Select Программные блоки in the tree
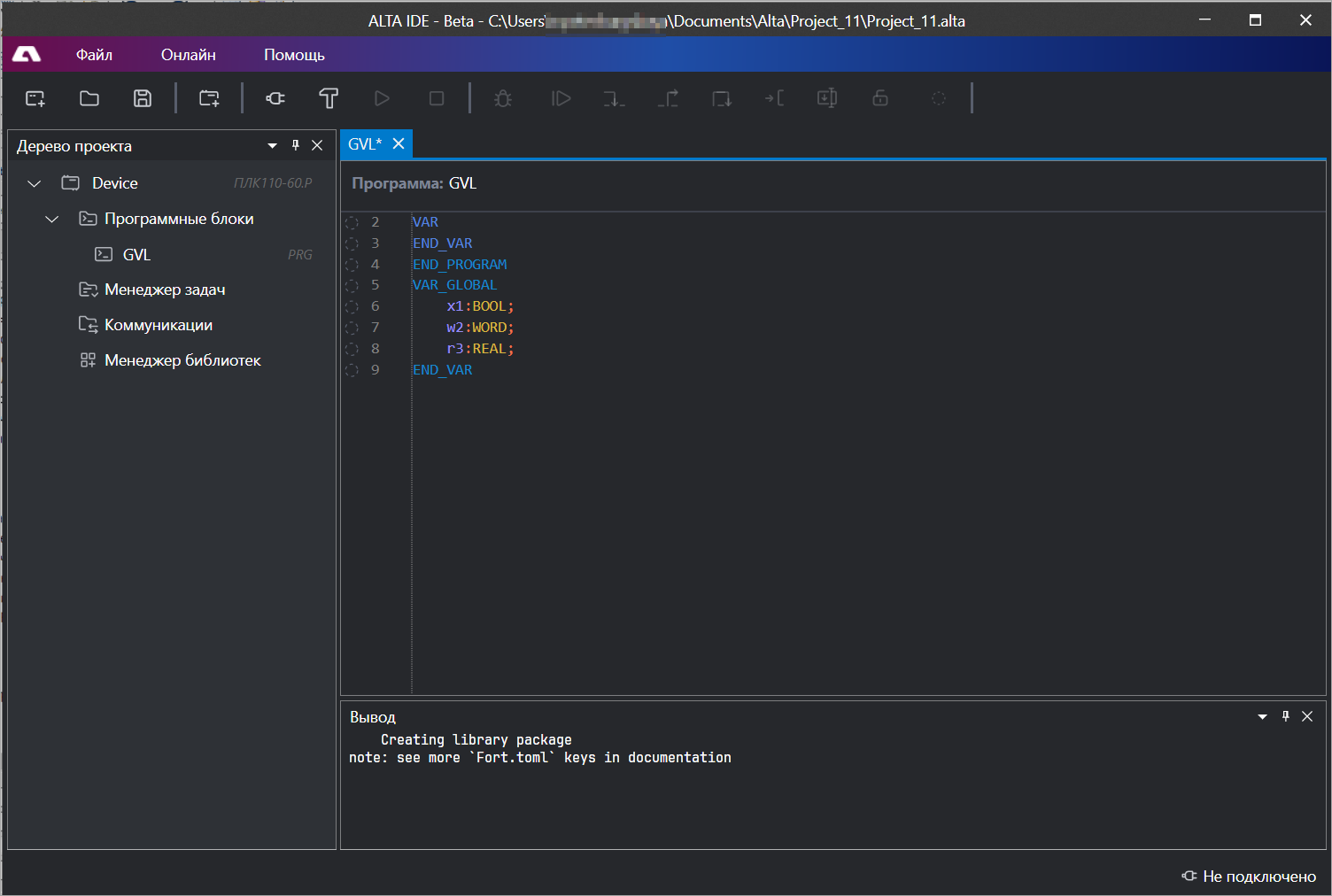The width and height of the screenshot is (1332, 896). pos(179,219)
